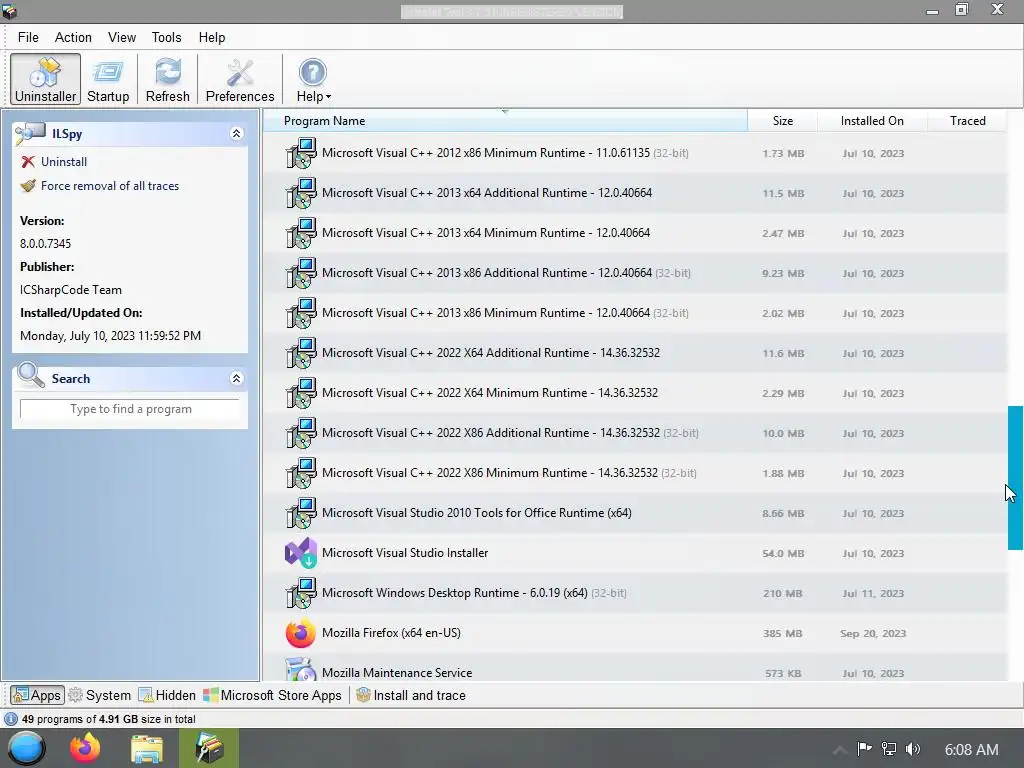Open the File menu
The image size is (1024, 768).
28,37
